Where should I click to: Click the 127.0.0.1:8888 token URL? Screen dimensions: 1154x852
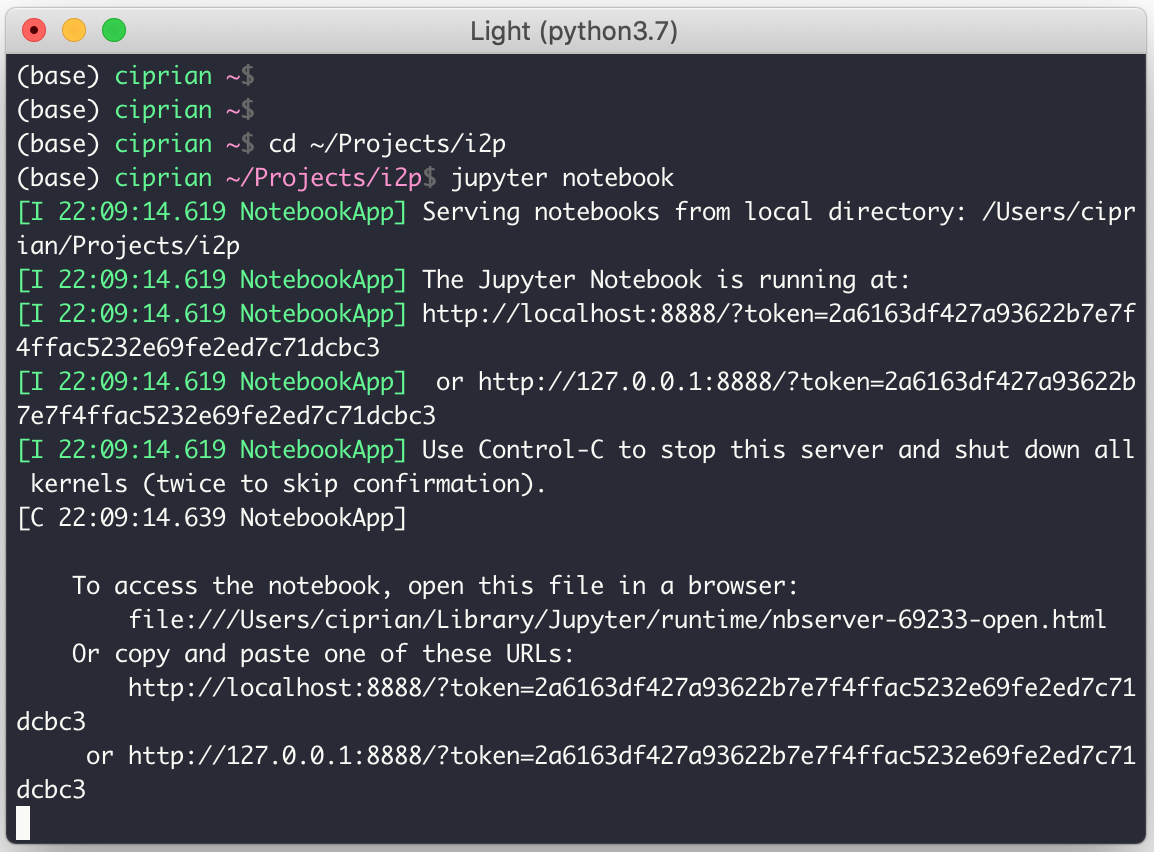(790, 381)
